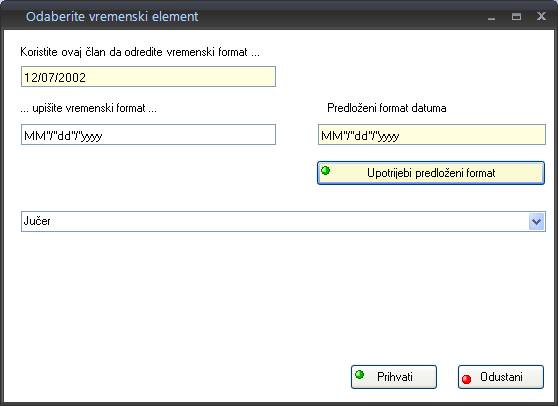The width and height of the screenshot is (558, 406).
Task: Select the Predloženi format datuma yellow field
Action: [x=432, y=135]
